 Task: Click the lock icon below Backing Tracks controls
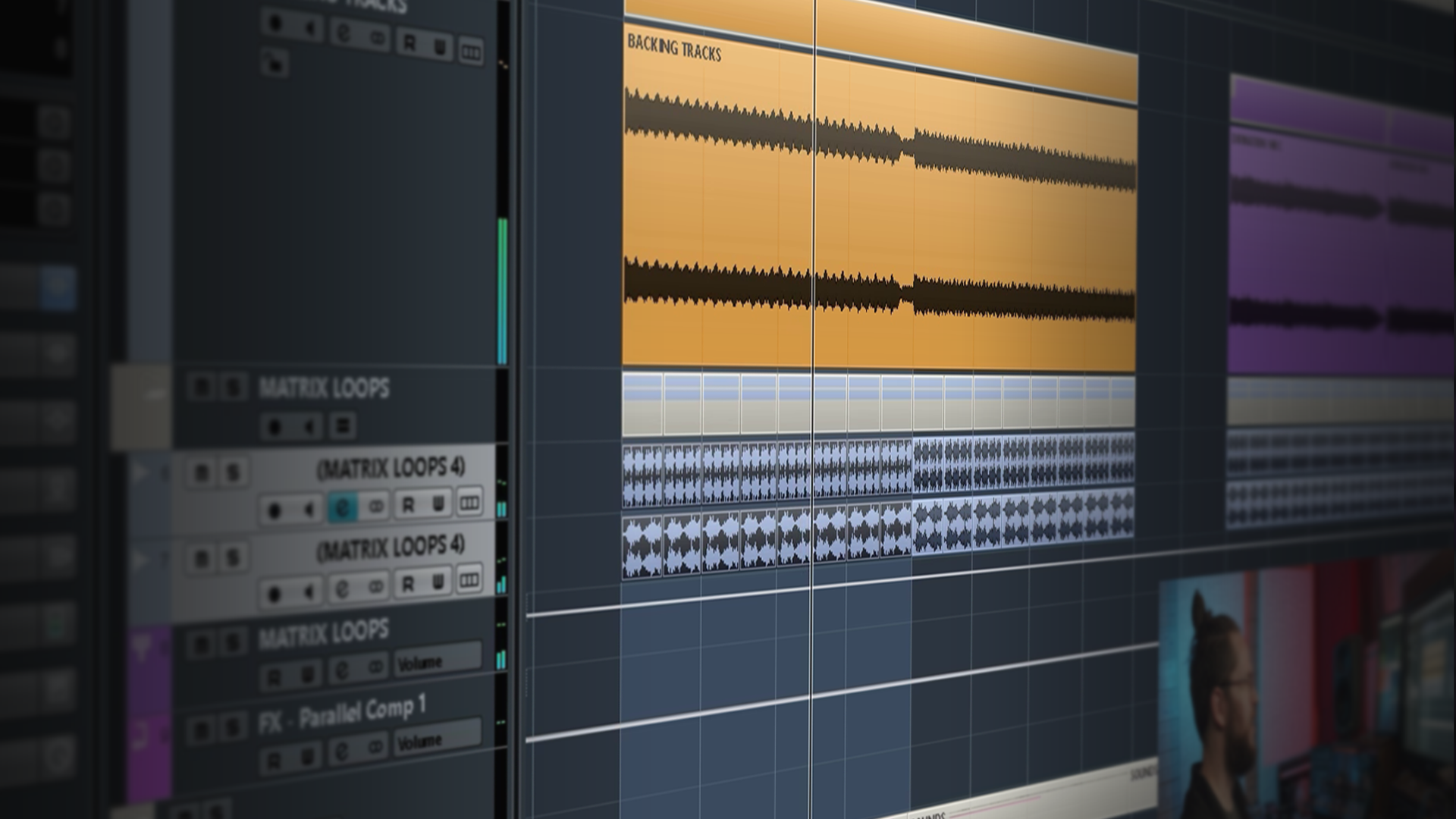click(x=275, y=63)
